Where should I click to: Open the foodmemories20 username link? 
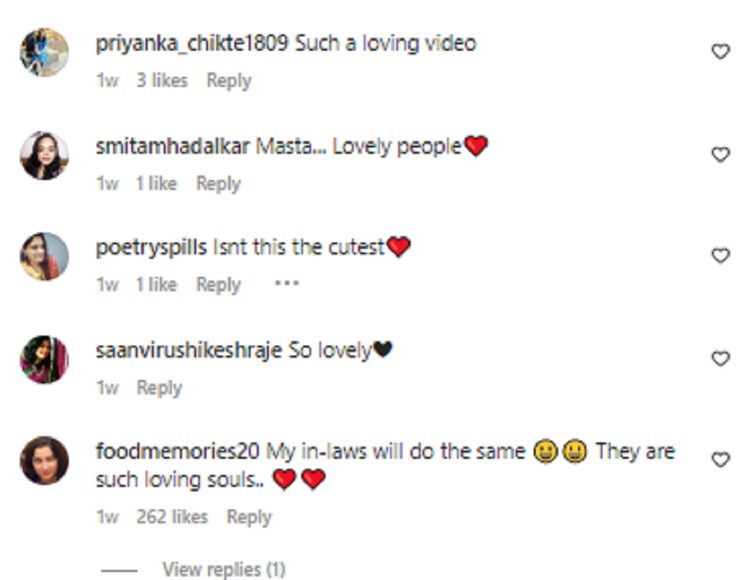[177, 451]
